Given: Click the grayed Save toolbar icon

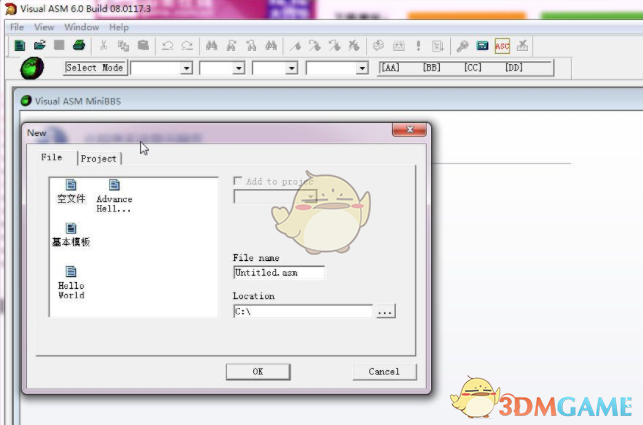Looking at the screenshot, I should coord(59,45).
